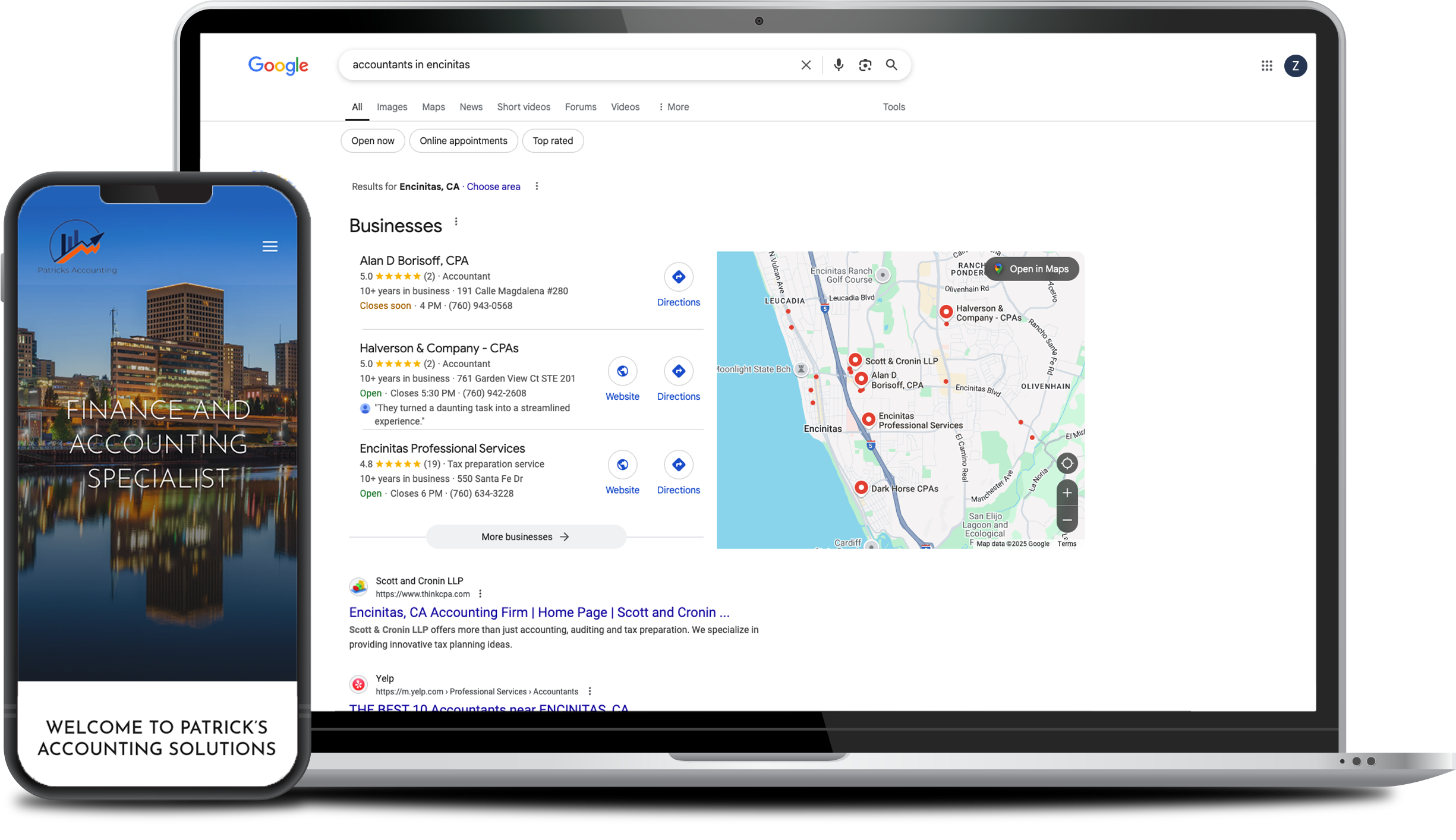Click the phone number (760) 943-0568
The image size is (1456, 840).
(x=480, y=306)
